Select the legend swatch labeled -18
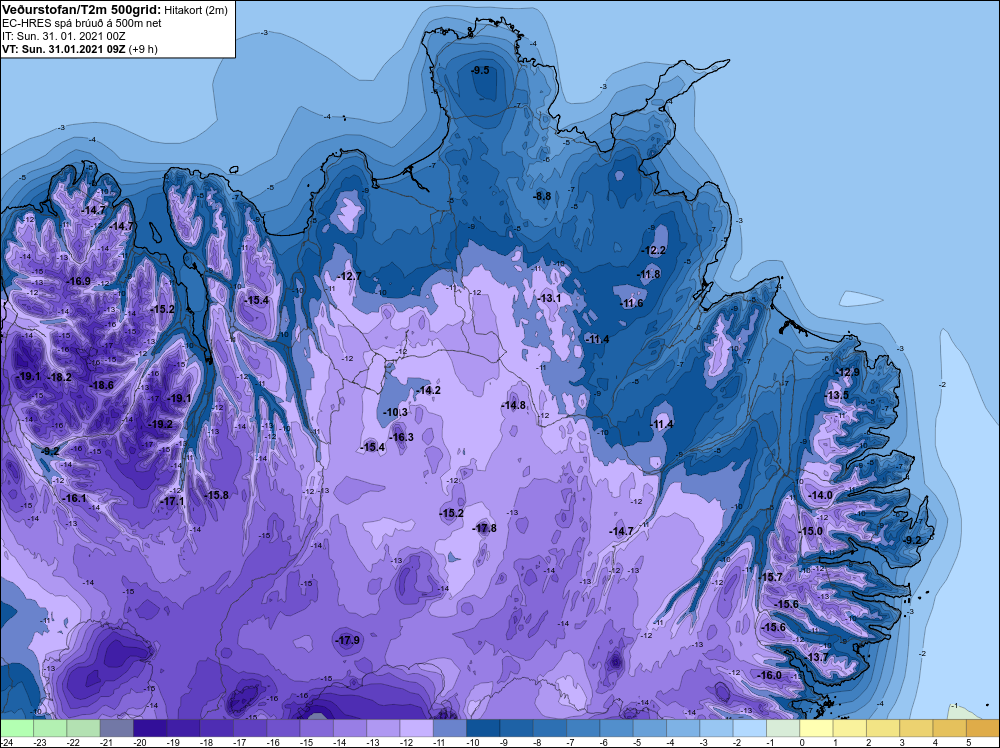The height and width of the screenshot is (748, 1000). point(217,728)
